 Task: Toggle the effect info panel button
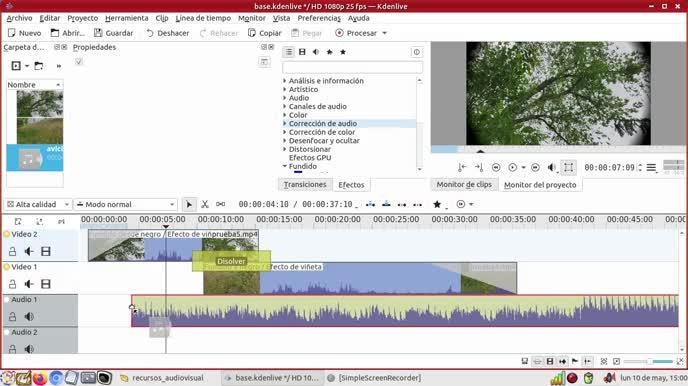pos(416,52)
